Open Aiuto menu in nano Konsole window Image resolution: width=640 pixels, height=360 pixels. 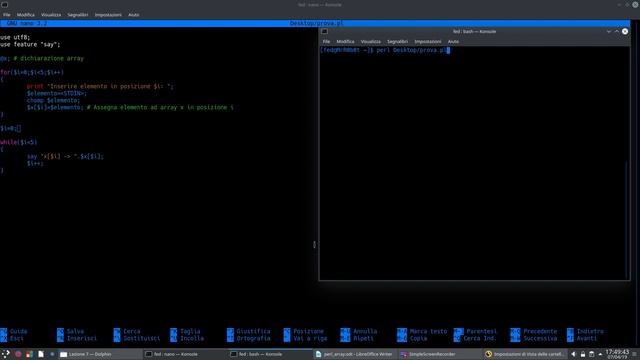(134, 15)
